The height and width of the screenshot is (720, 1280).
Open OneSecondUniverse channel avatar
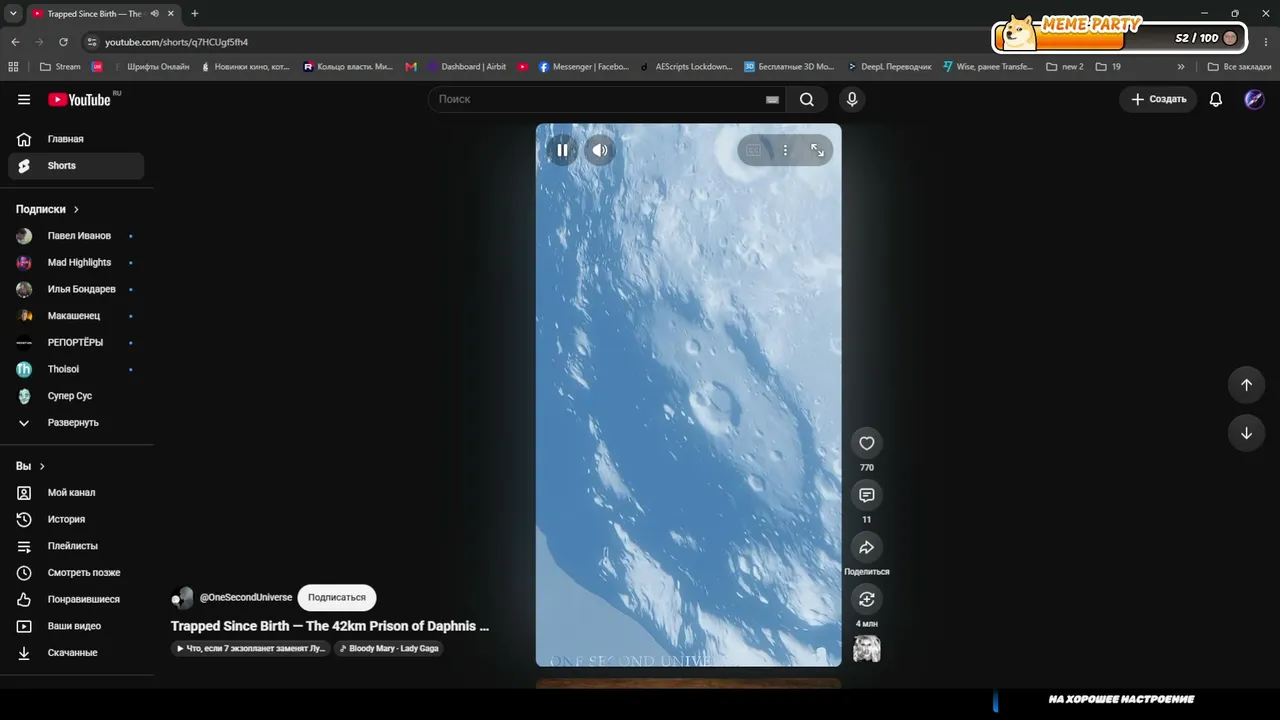[182, 598]
